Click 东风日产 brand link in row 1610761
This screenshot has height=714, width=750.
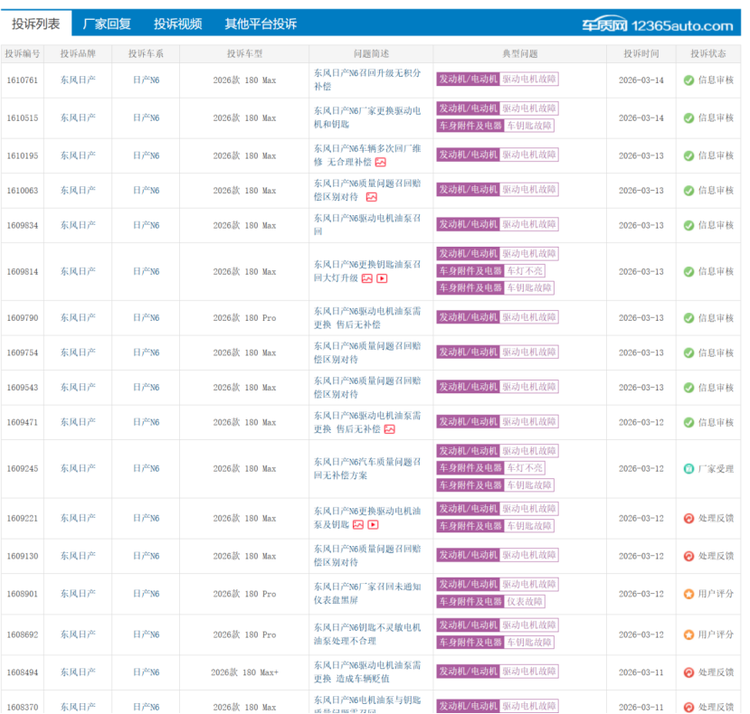77,80
